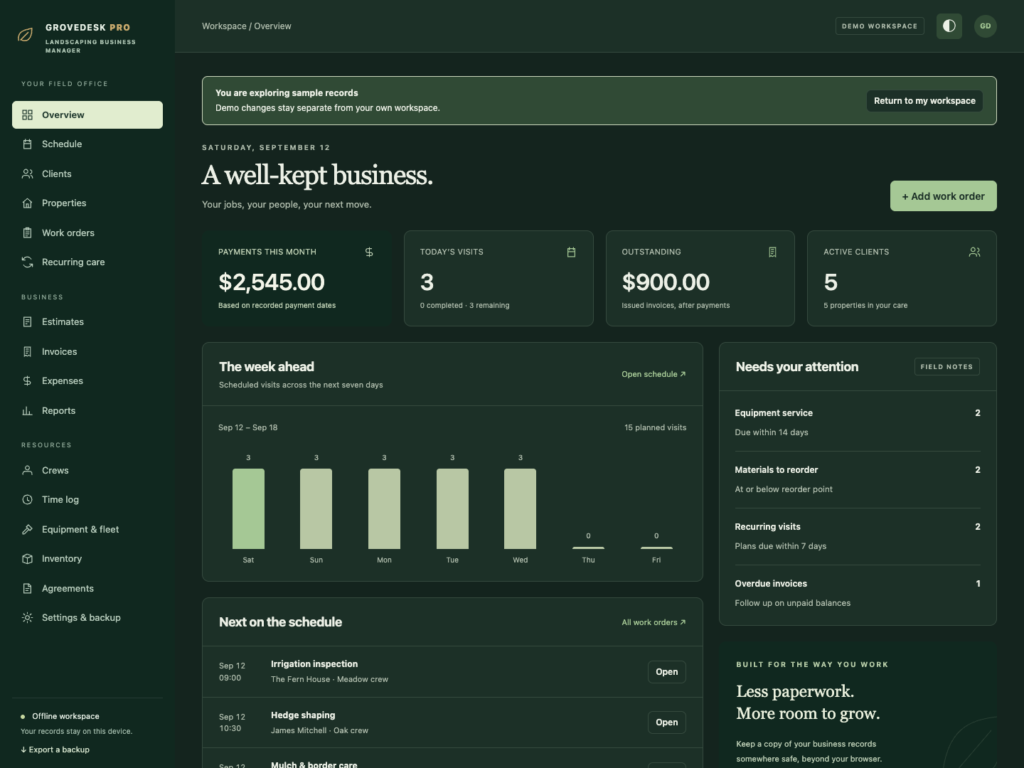Click the Reports bar chart icon
Viewport: 1024px width, 768px height.
click(x=27, y=411)
